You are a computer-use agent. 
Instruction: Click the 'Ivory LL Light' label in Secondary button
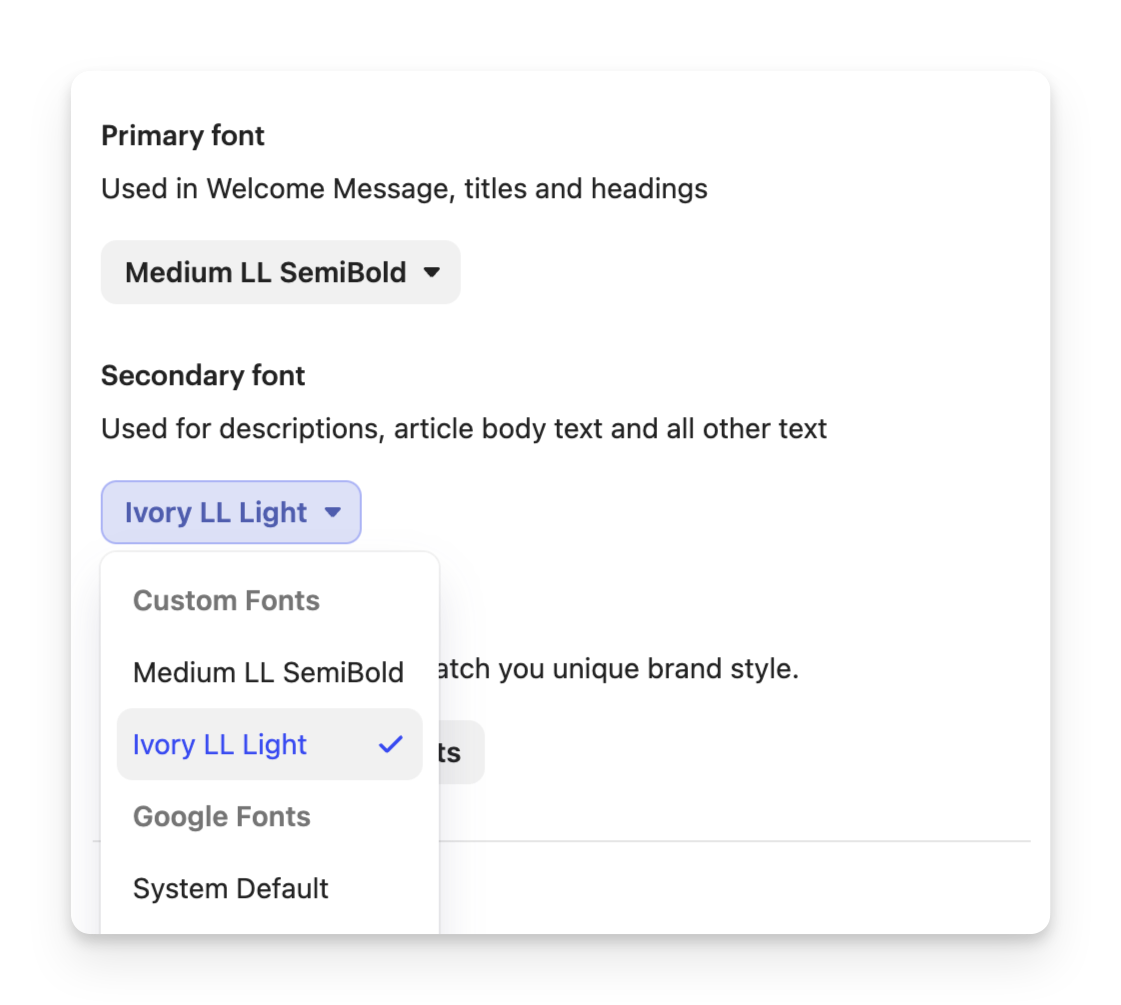[216, 513]
